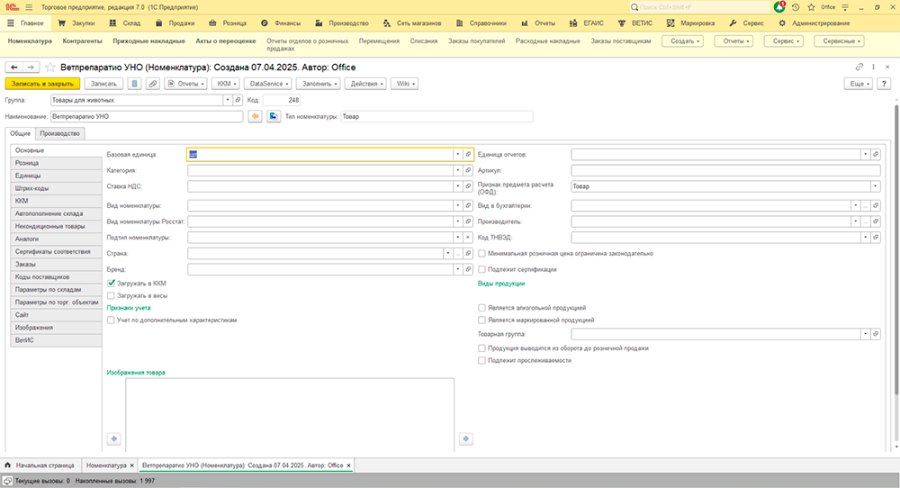900x488 pixels.
Task: Open help with the question mark button
Action: click(x=884, y=84)
